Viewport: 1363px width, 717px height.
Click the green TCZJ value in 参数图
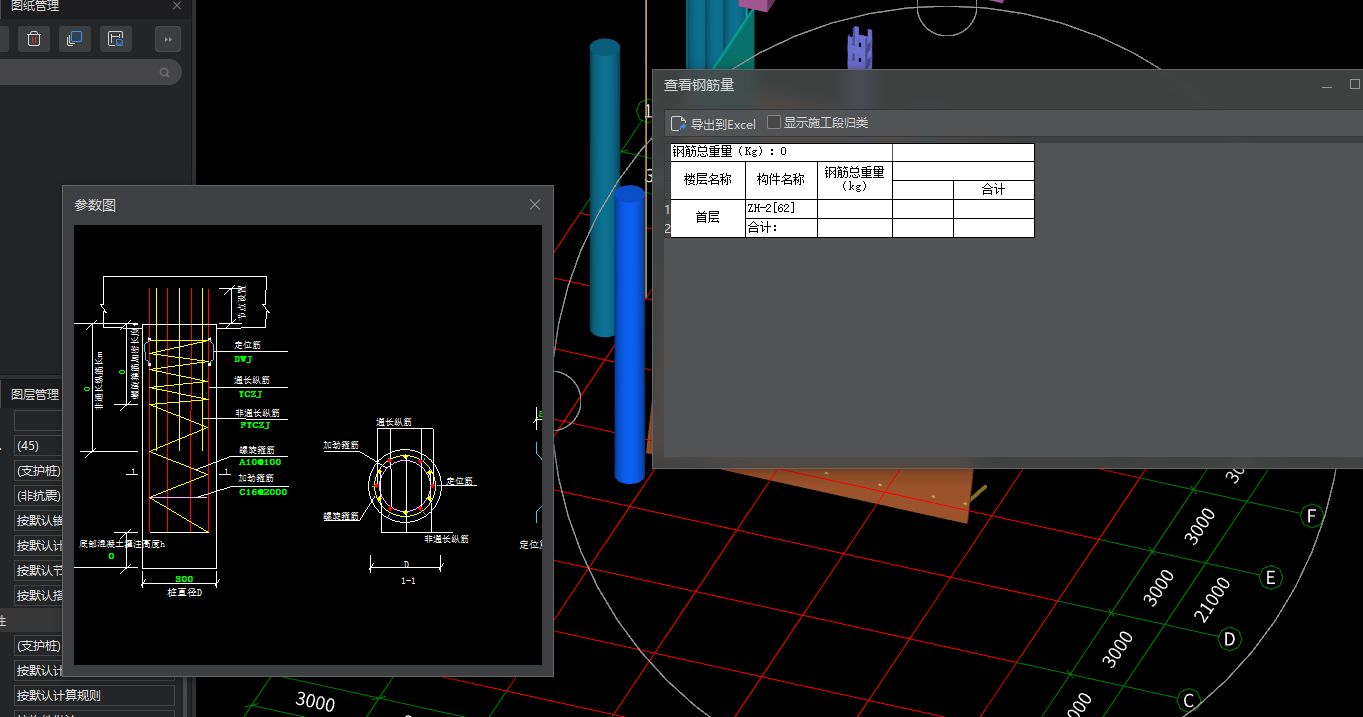click(249, 394)
